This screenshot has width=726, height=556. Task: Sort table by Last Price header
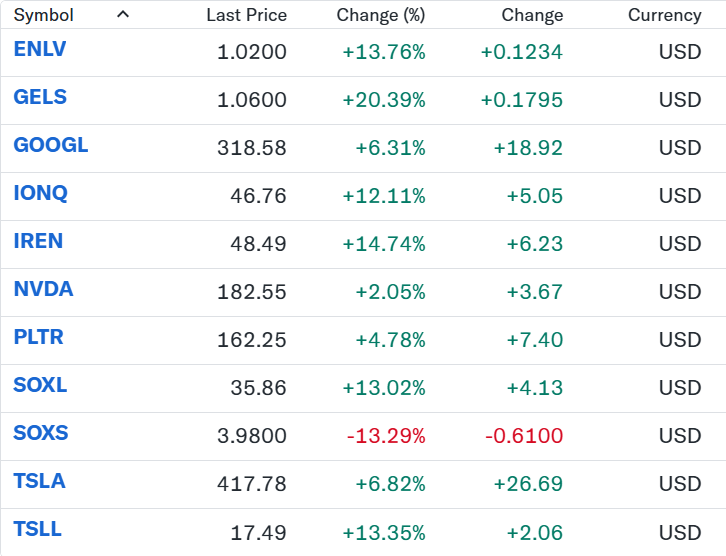(x=246, y=15)
